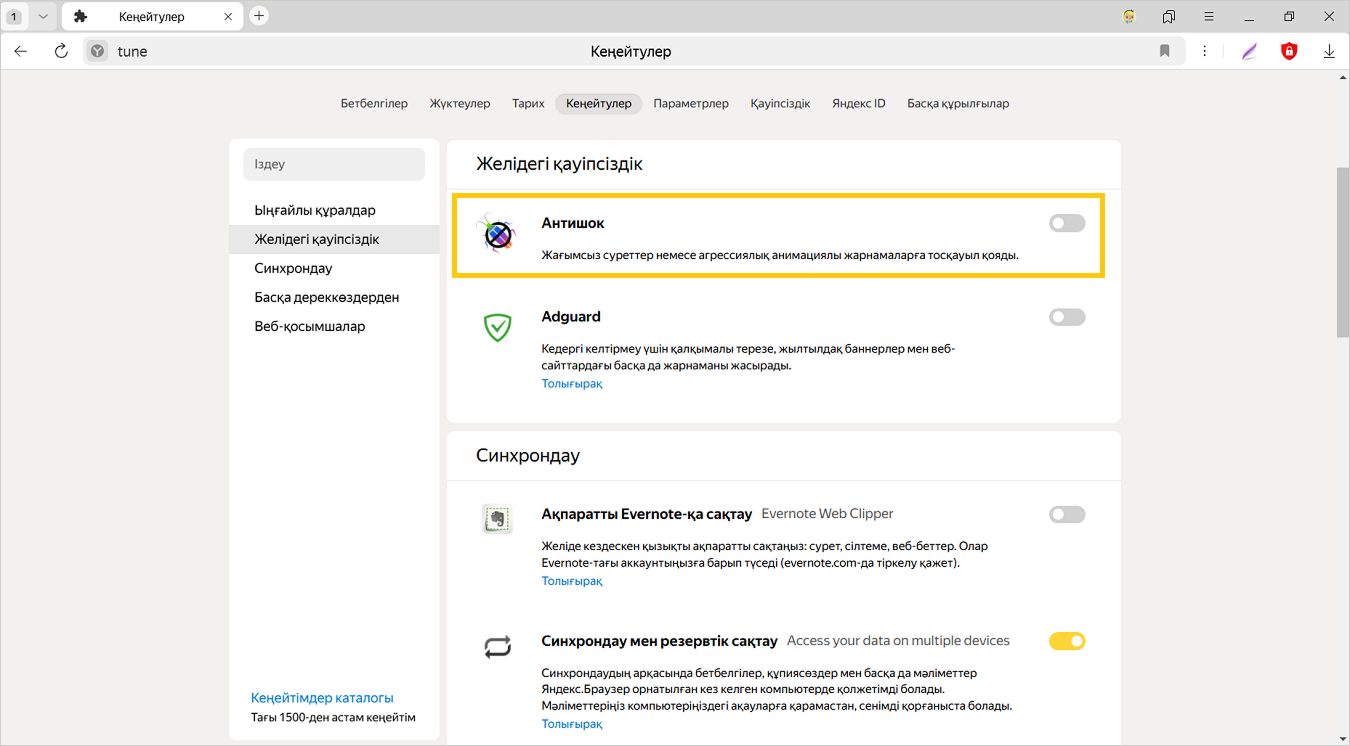Image resolution: width=1350 pixels, height=746 pixels.
Task: Open the three-dot page options menu
Action: [x=1205, y=51]
